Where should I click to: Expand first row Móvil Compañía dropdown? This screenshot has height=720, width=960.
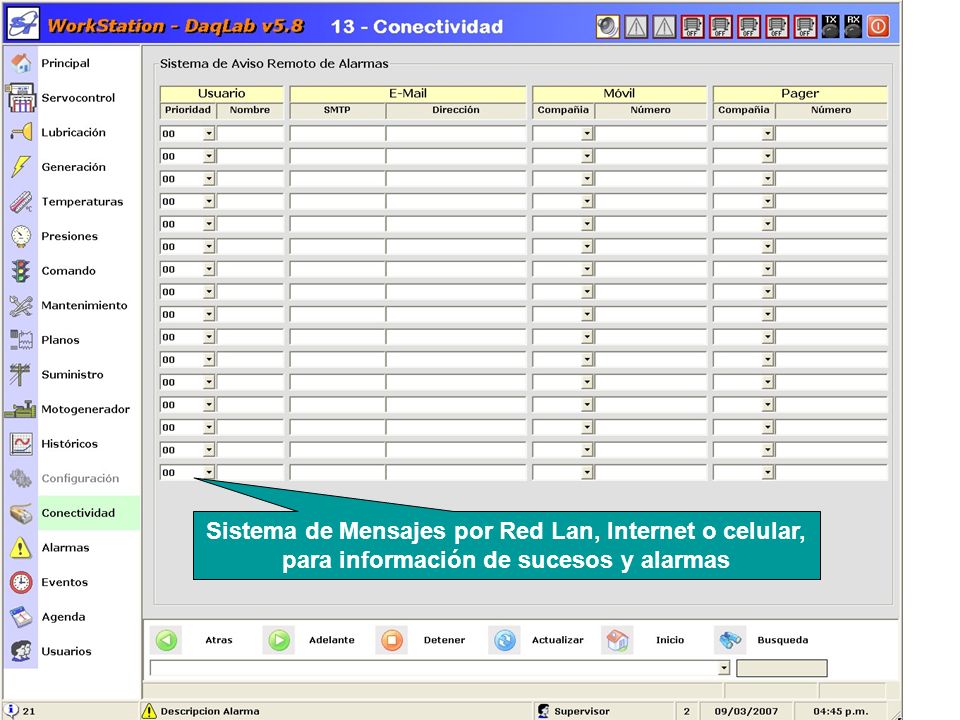coord(587,133)
